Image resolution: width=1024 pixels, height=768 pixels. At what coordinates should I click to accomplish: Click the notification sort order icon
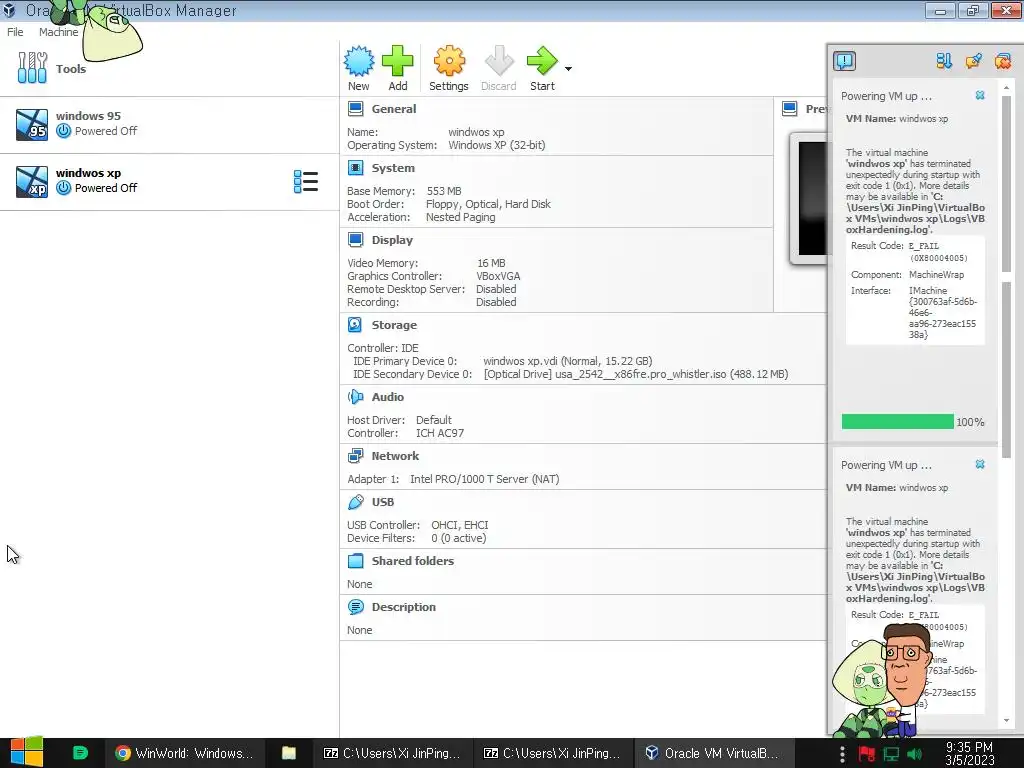(944, 61)
